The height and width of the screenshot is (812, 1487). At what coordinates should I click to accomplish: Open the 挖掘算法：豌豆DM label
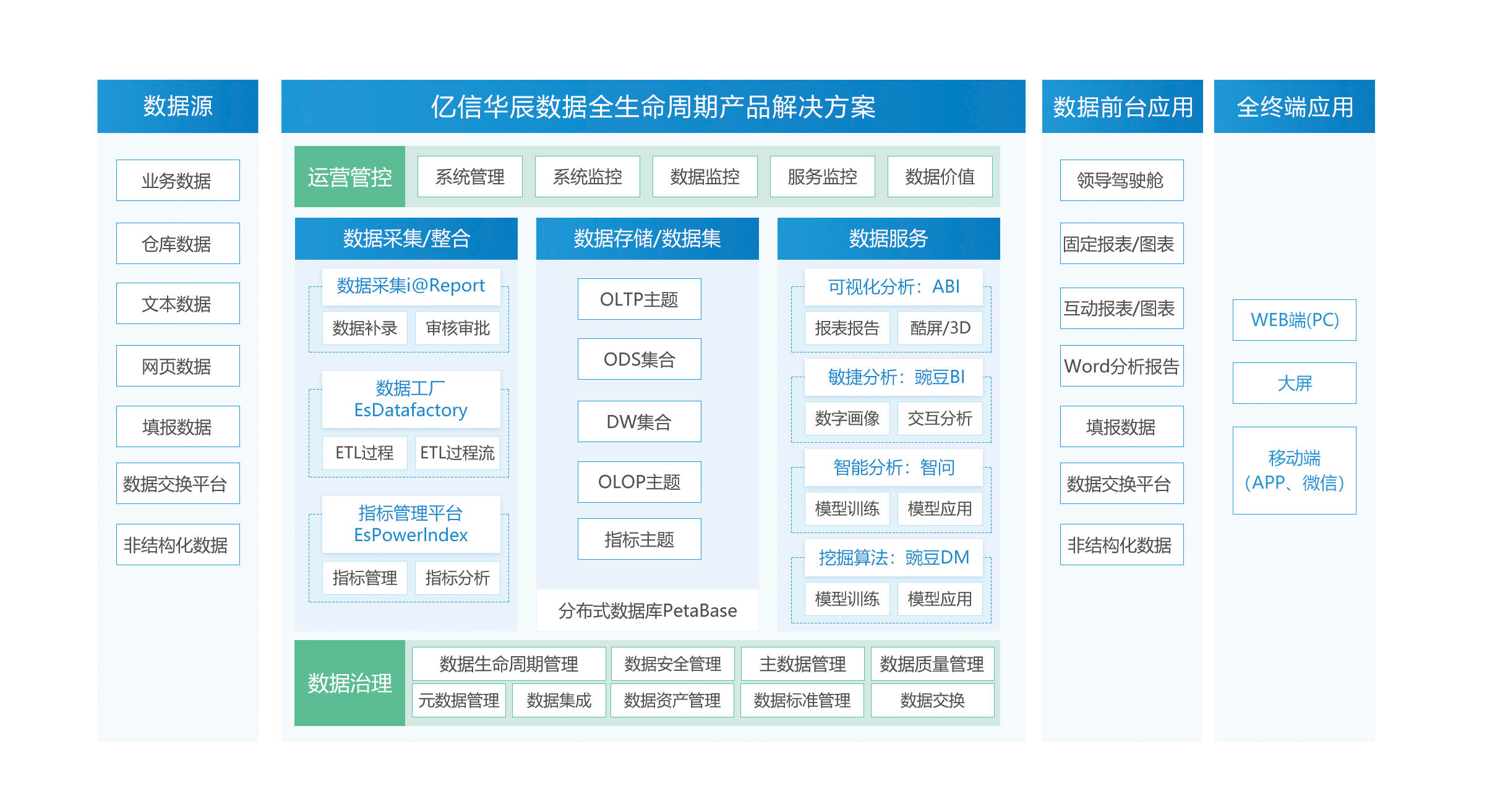(x=894, y=558)
